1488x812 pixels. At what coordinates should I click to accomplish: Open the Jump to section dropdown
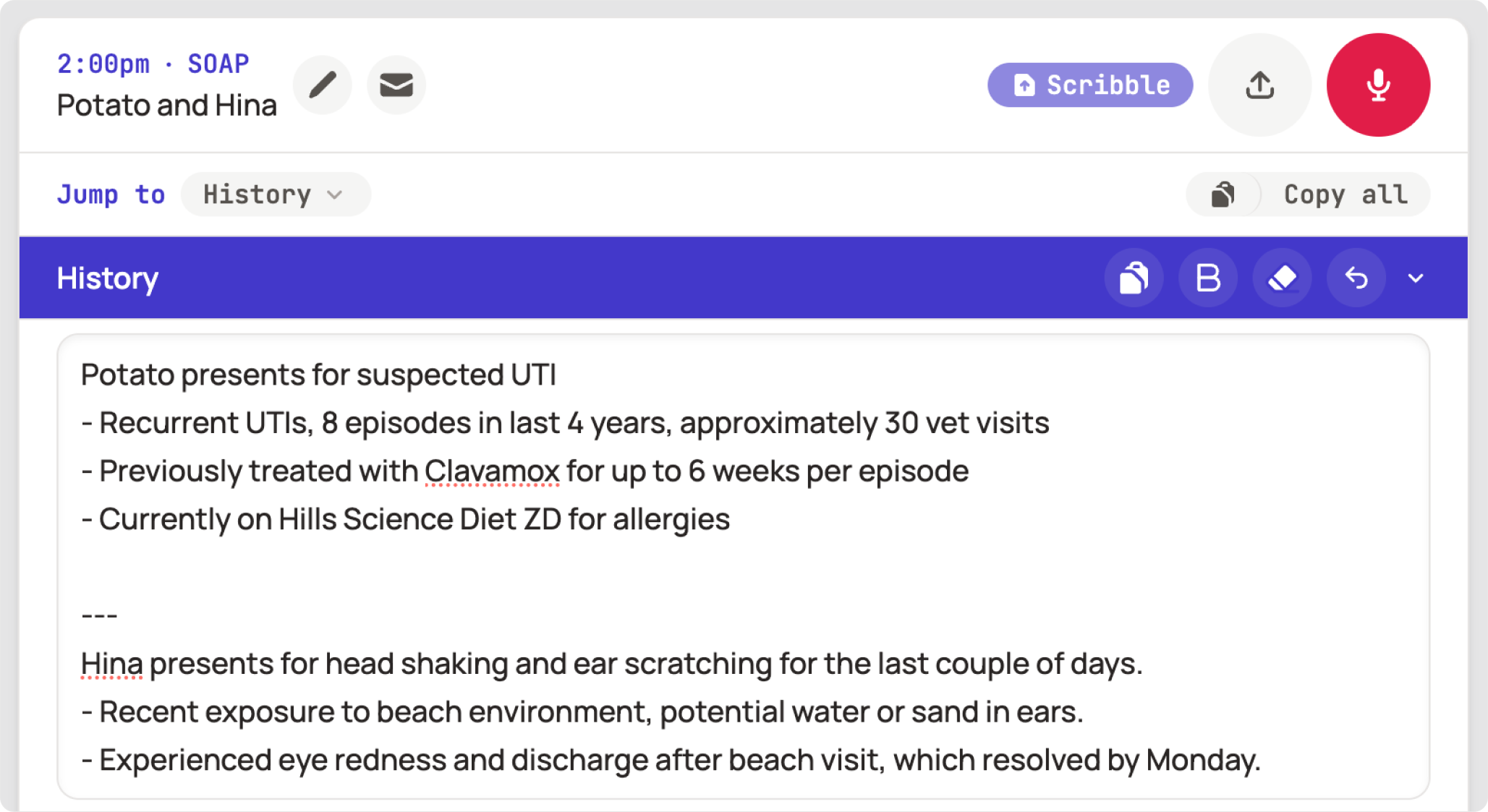(276, 194)
